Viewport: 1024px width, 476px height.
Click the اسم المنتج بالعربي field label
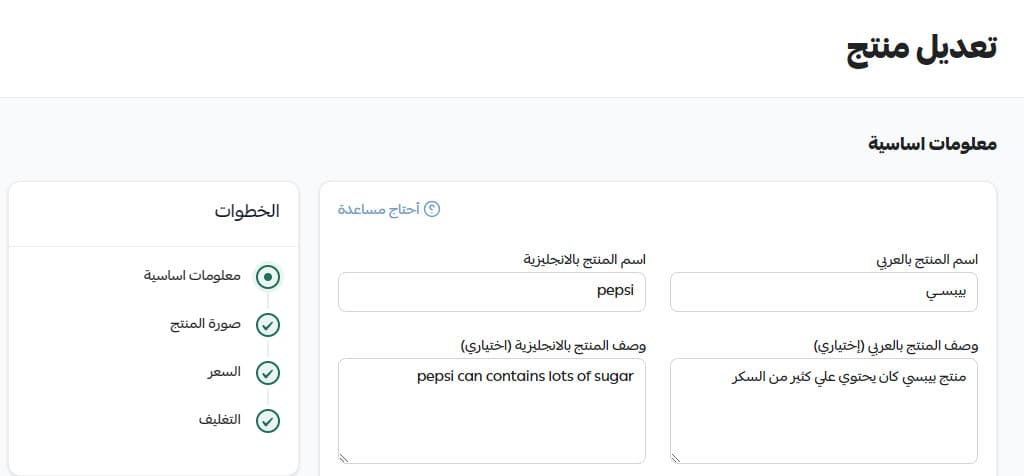(x=920, y=259)
